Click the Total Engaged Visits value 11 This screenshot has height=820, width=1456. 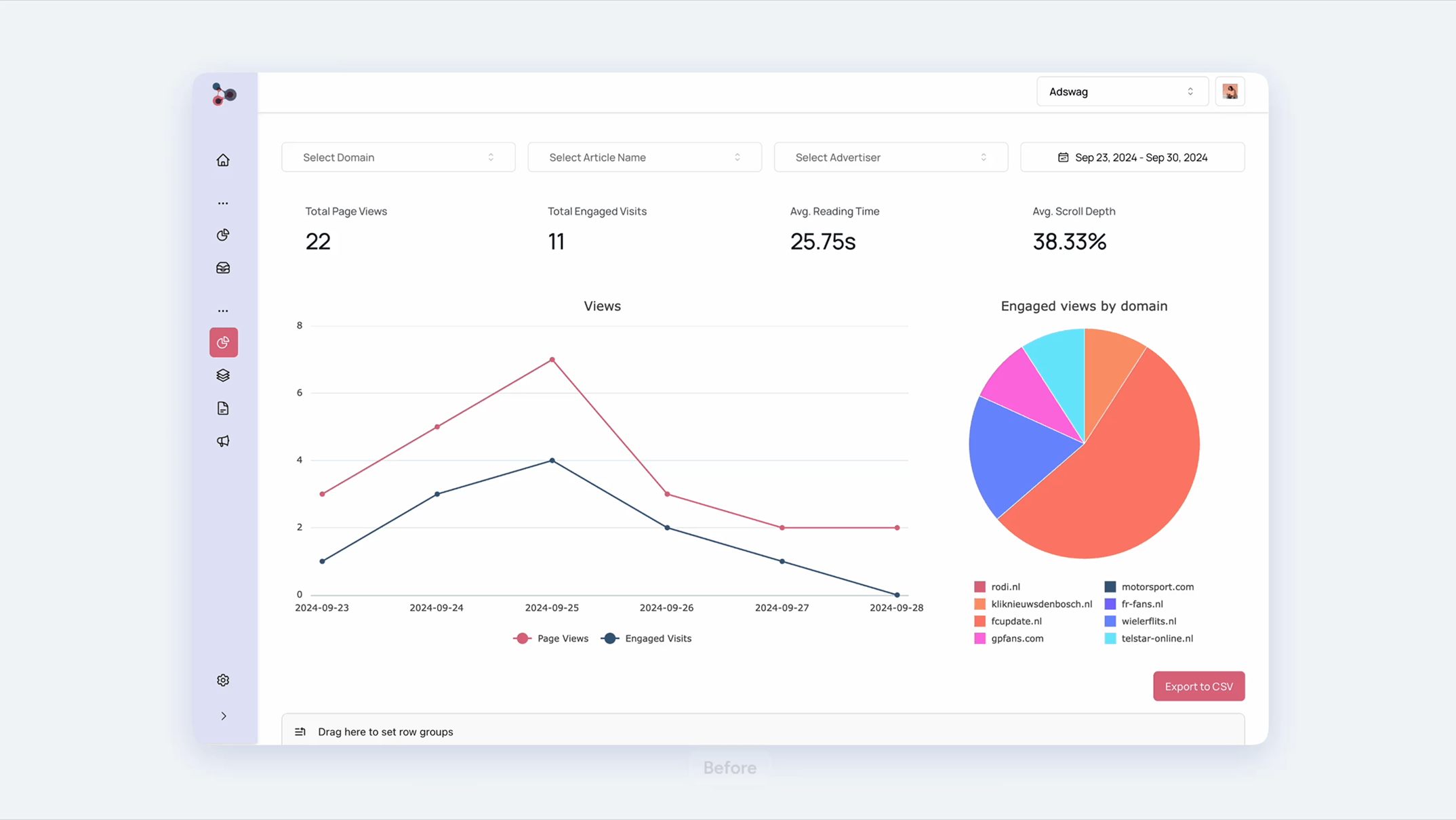tap(556, 241)
